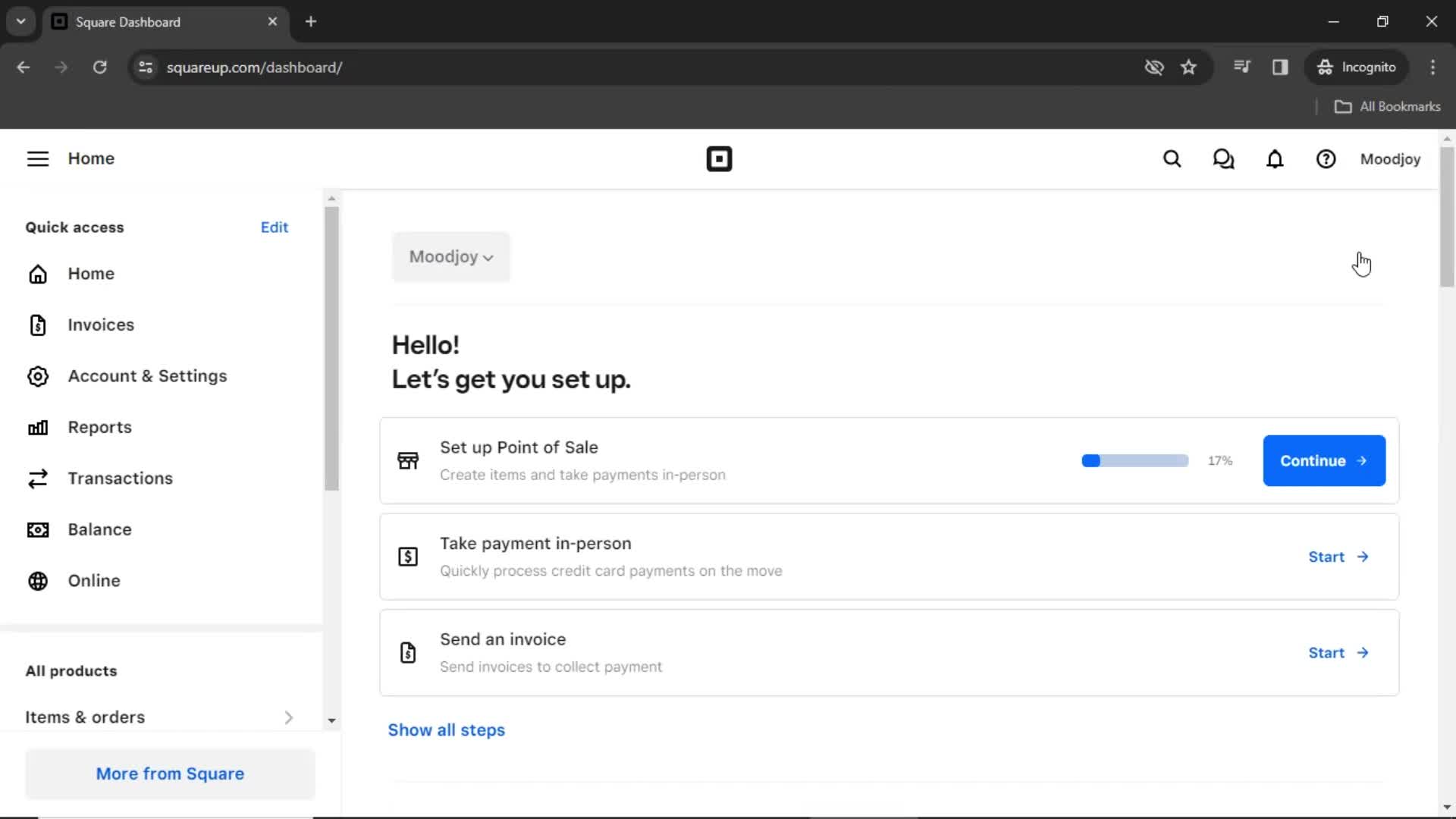1456x819 pixels.
Task: Click the Reports bar chart icon
Action: pyautogui.click(x=38, y=428)
